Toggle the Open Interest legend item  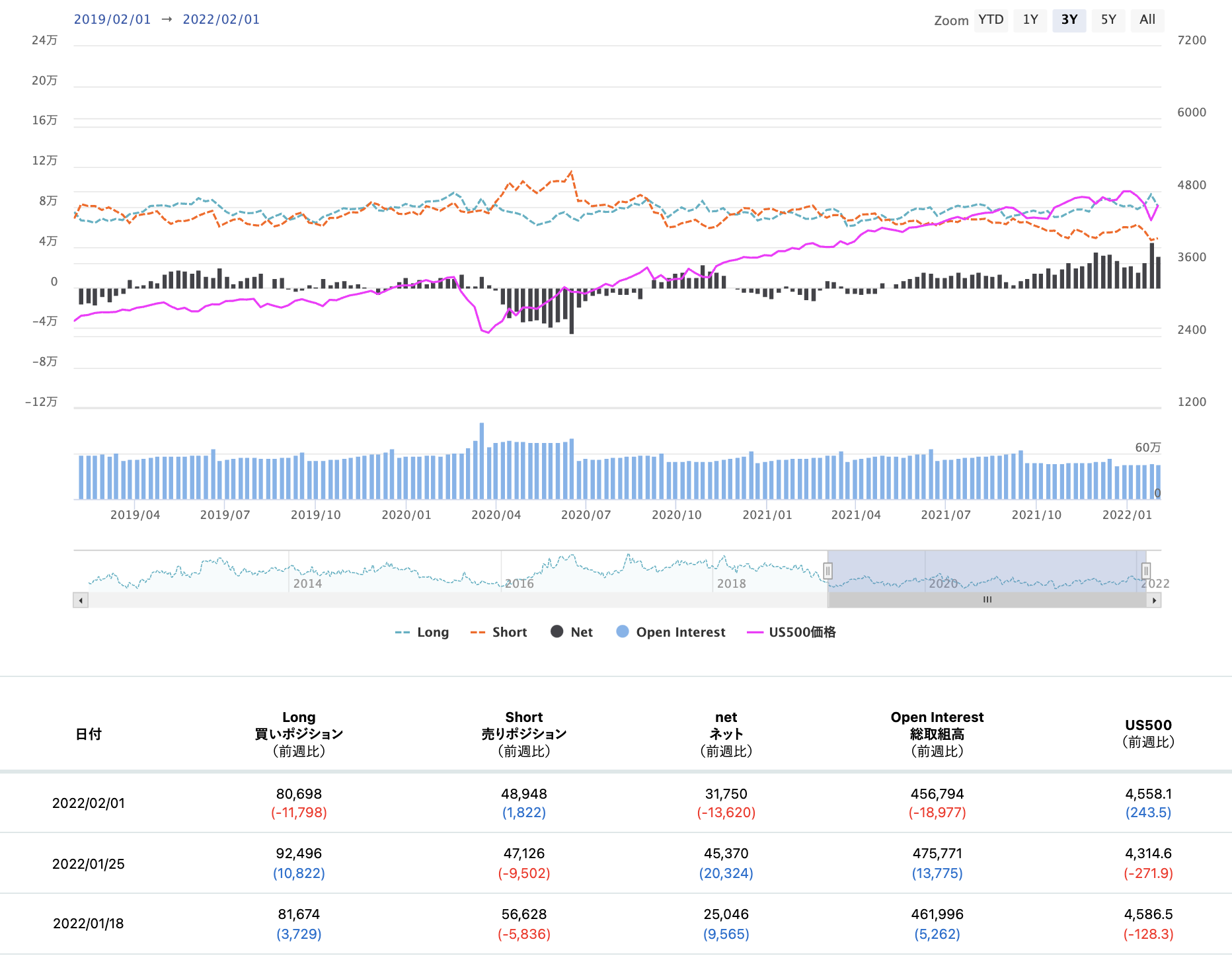(x=670, y=632)
